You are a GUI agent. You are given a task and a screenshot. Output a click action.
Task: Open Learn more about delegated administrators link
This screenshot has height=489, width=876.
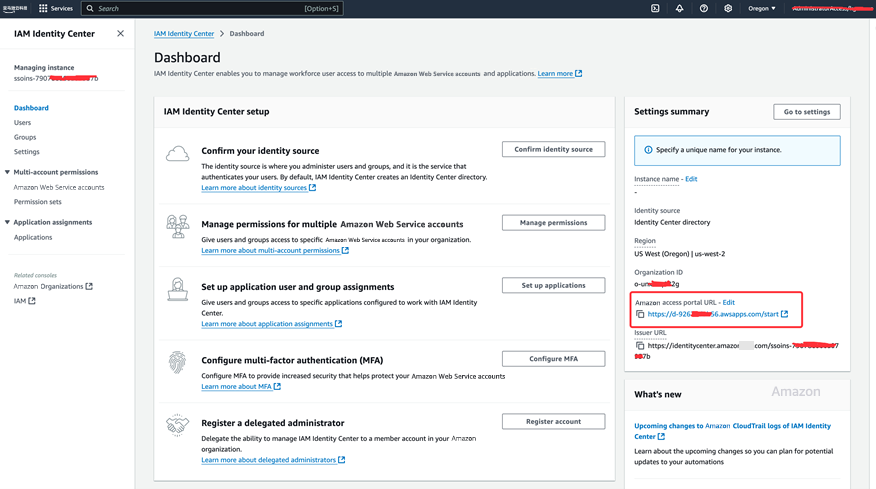273,460
